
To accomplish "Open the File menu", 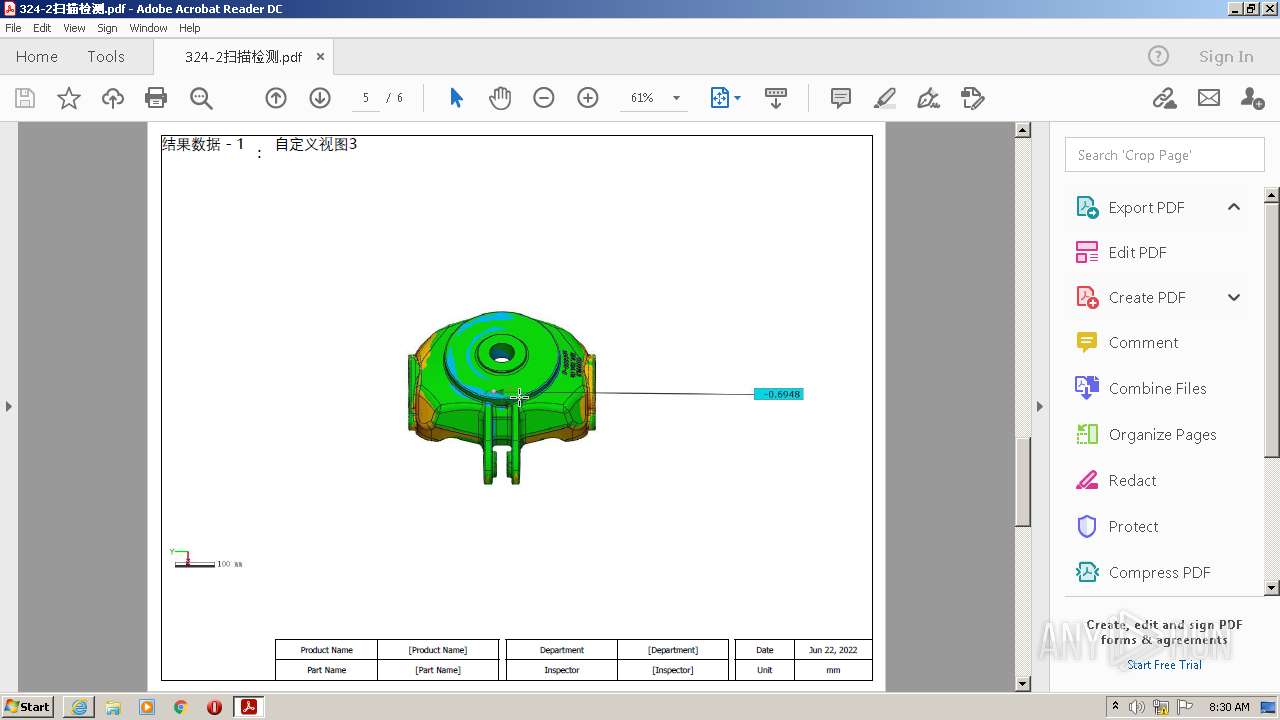I will pyautogui.click(x=13, y=28).
